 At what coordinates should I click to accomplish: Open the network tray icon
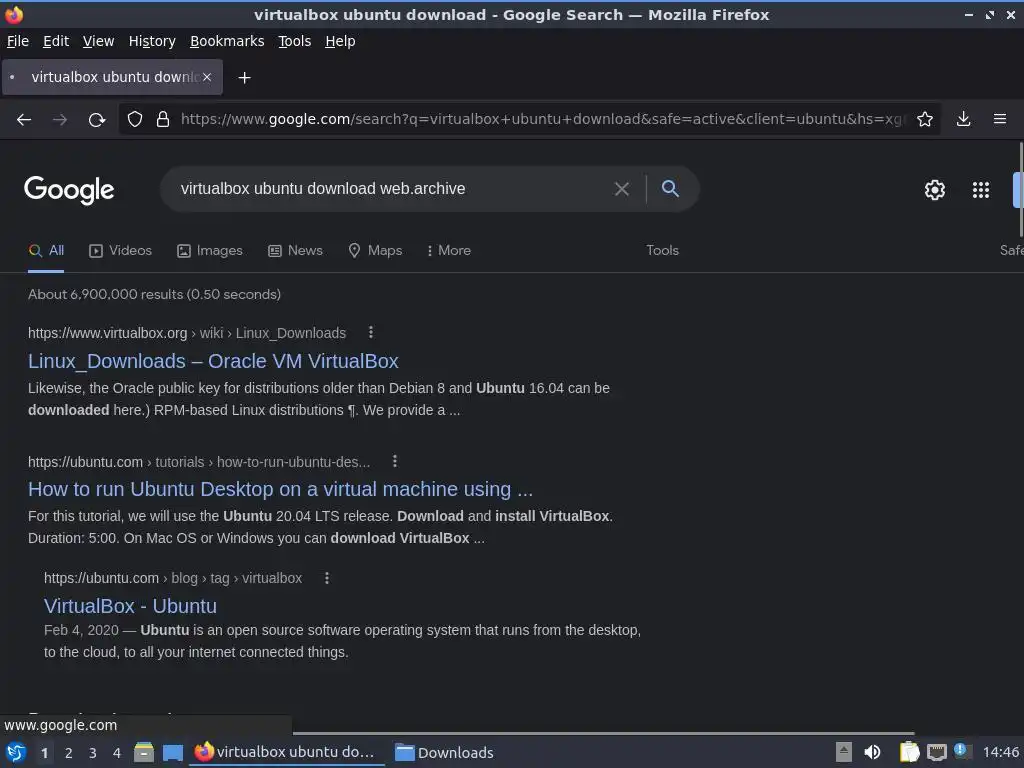(936, 752)
